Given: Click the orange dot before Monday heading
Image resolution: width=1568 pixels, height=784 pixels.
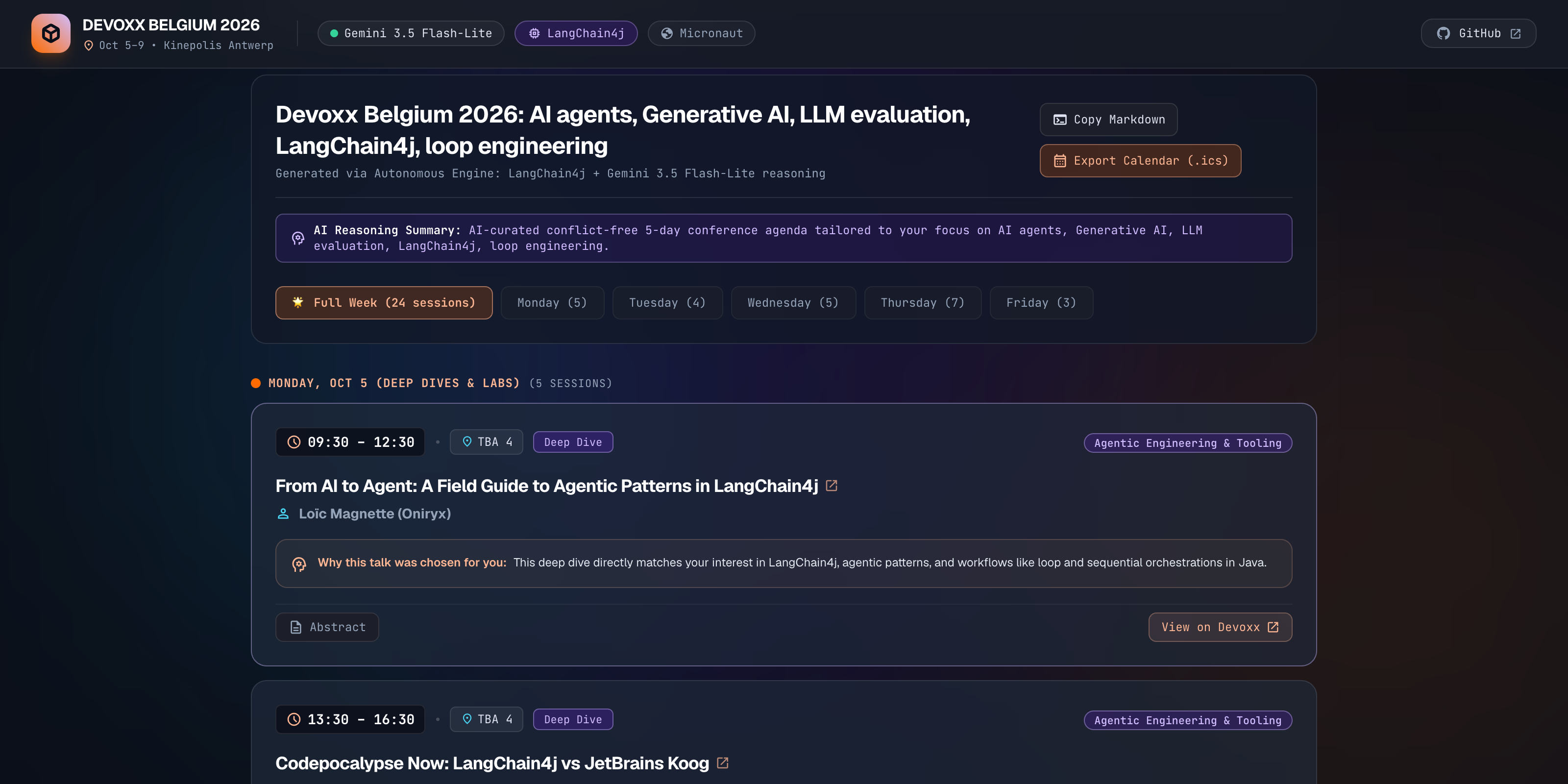Looking at the screenshot, I should click(256, 384).
